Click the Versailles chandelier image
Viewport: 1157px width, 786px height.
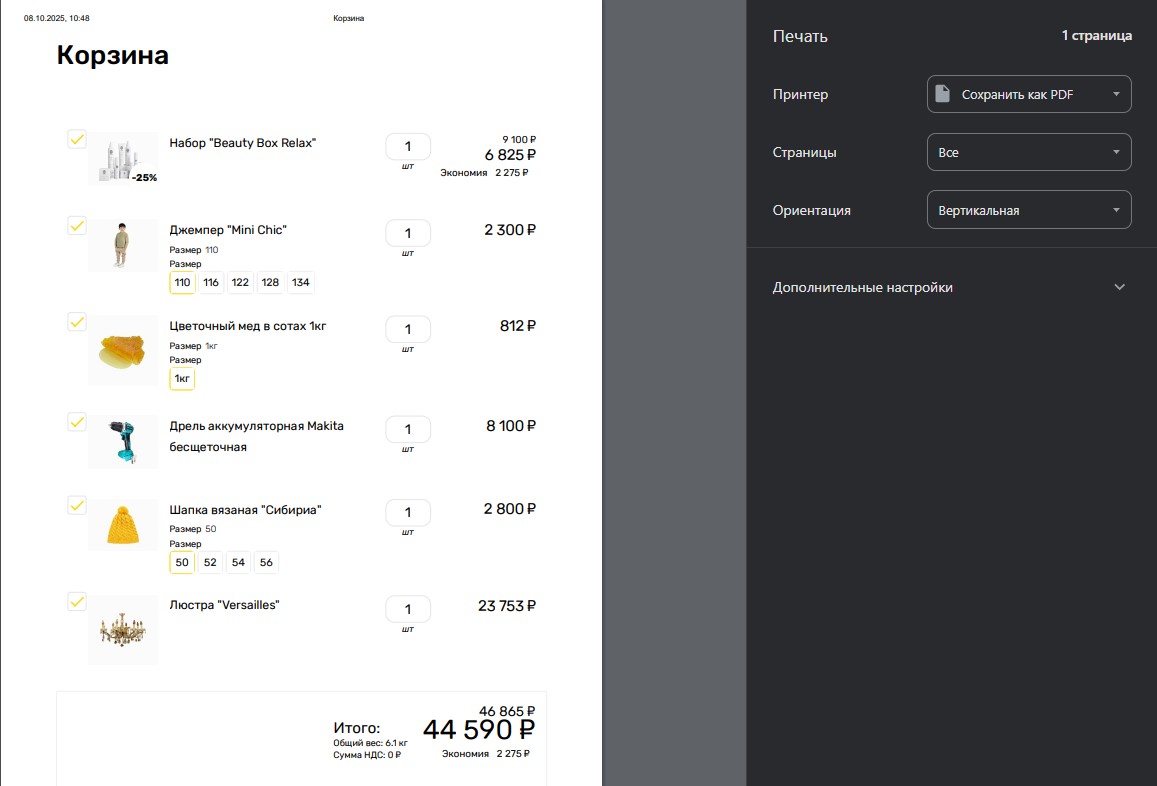[123, 630]
